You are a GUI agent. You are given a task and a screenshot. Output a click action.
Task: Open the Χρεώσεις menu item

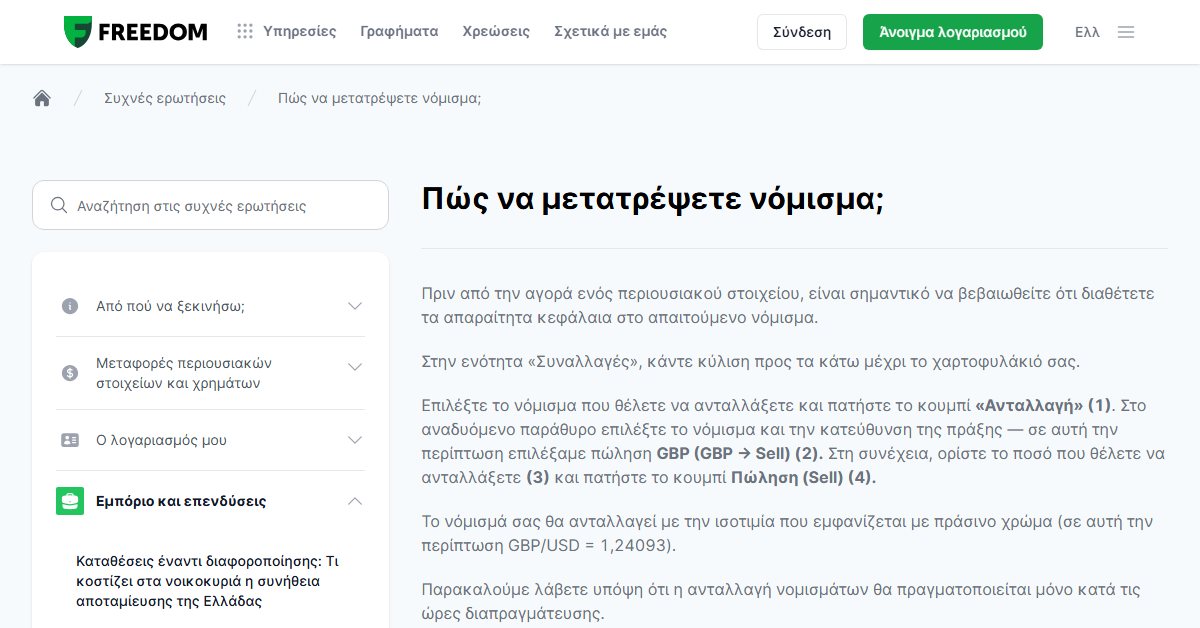(x=496, y=32)
